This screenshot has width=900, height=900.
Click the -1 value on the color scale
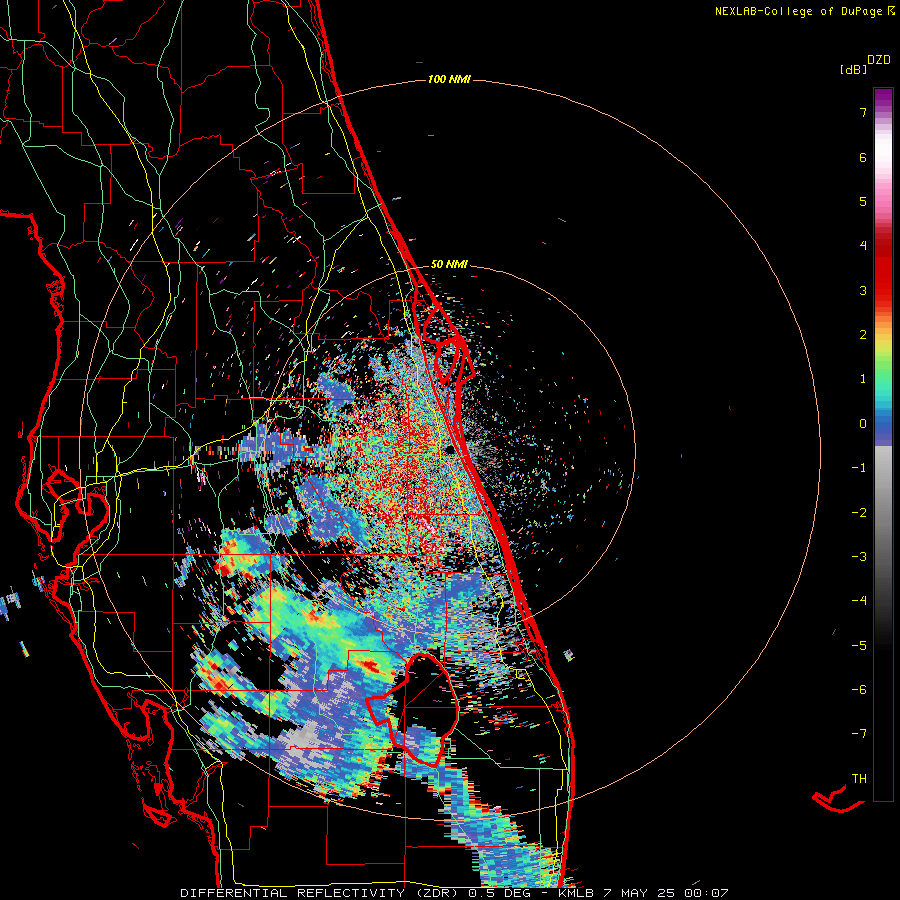coord(859,468)
